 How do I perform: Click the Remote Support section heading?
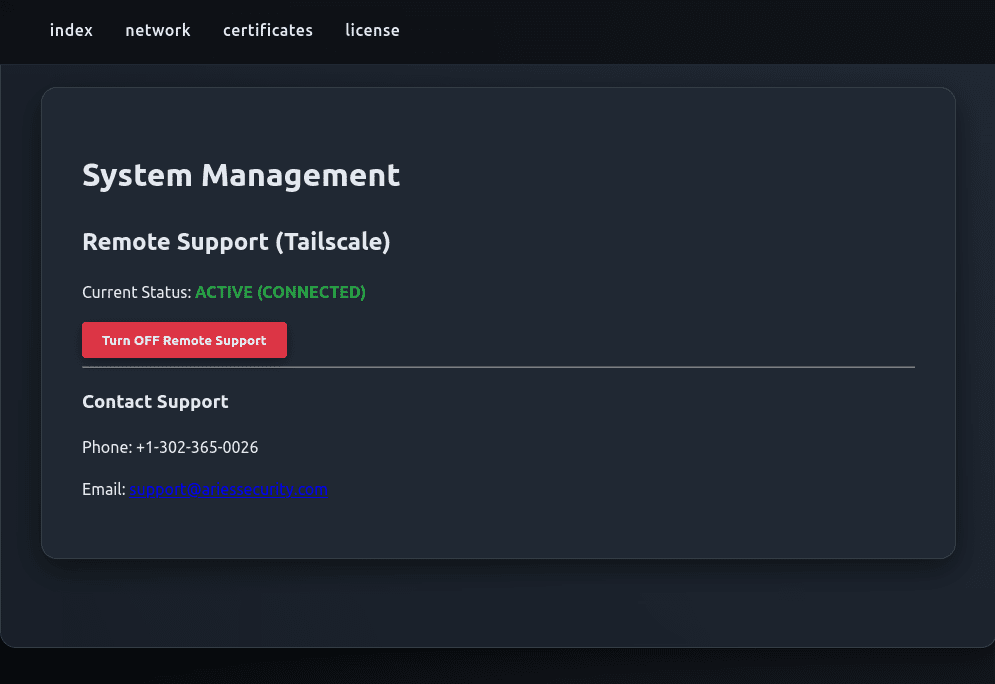pyautogui.click(x=175, y=241)
